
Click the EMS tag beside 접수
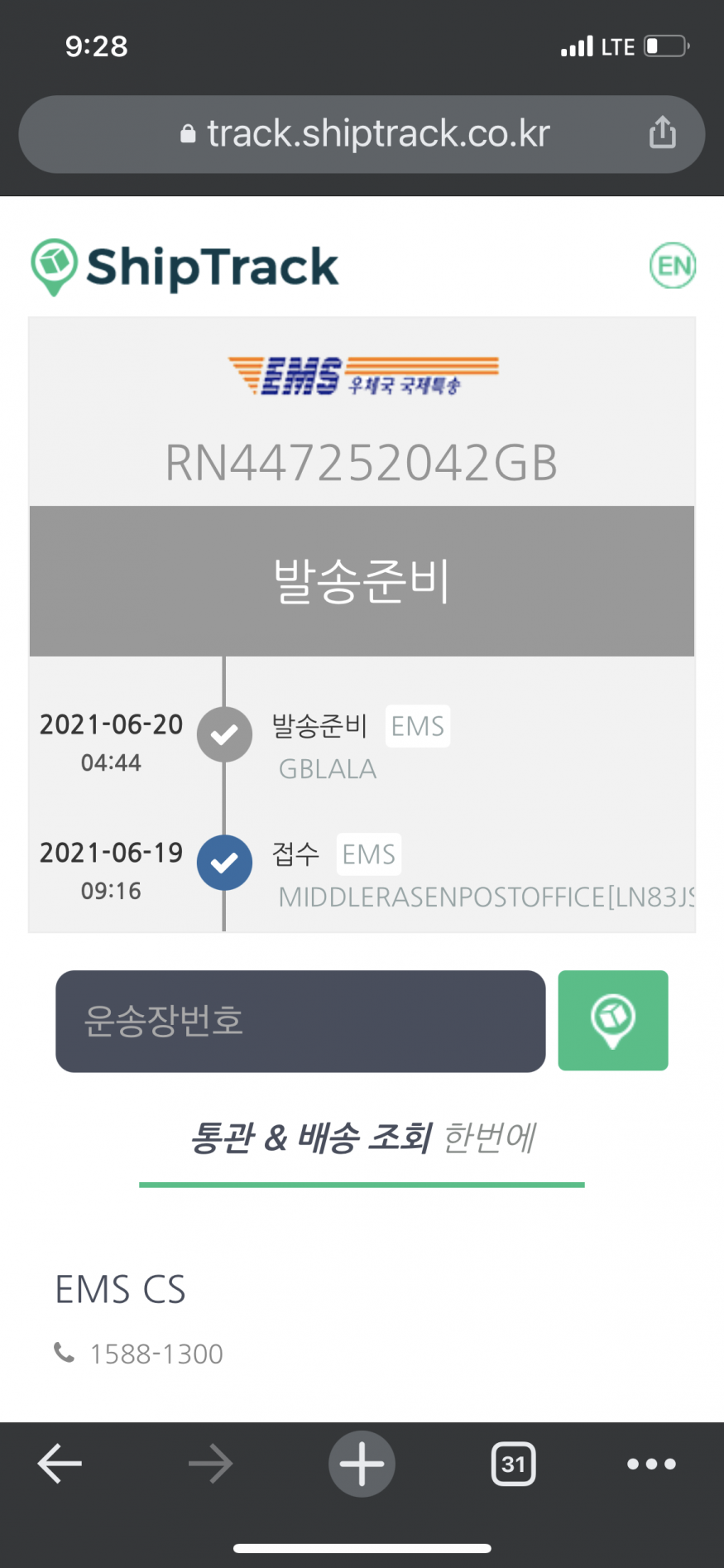[x=368, y=854]
